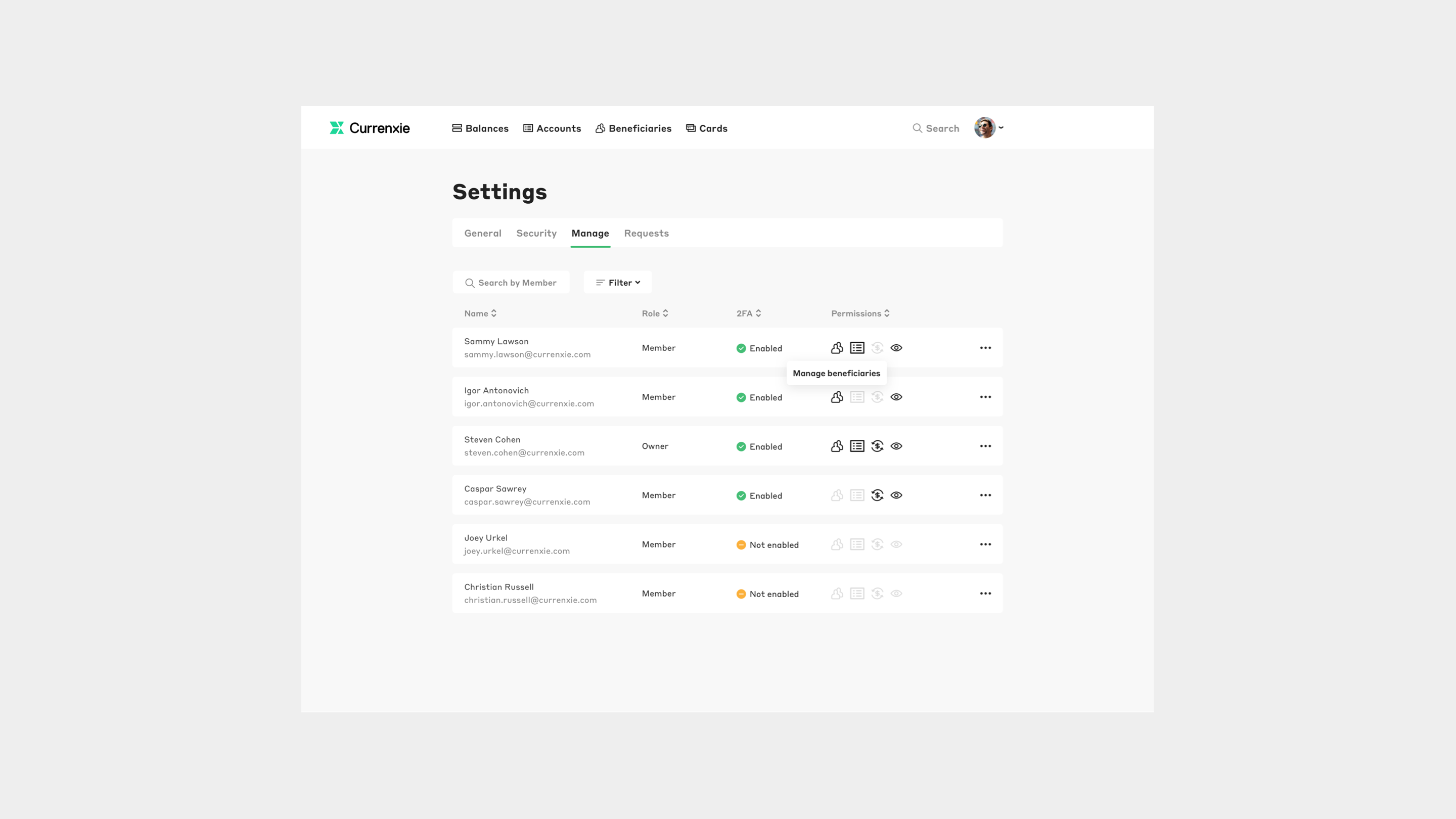Click Sammy Lawson's accounts list permission icon
The width and height of the screenshot is (1456, 819).
click(x=857, y=348)
